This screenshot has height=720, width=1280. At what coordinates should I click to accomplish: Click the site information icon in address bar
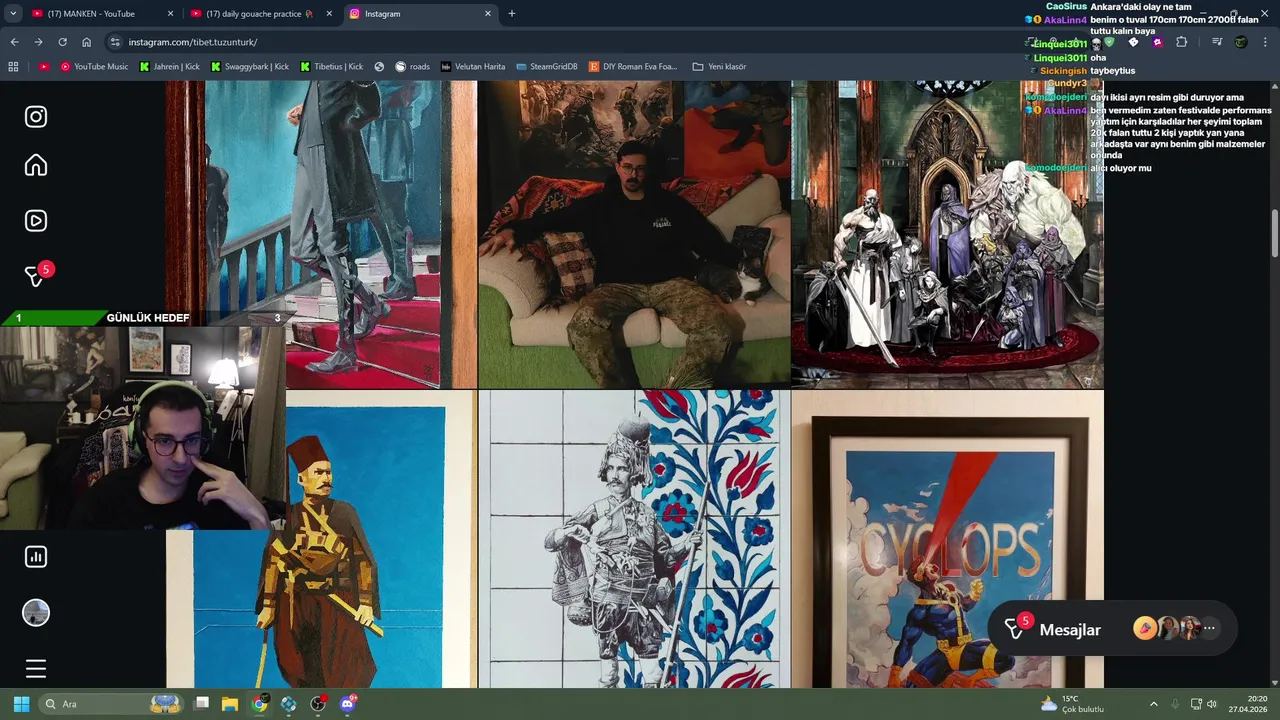(115, 42)
